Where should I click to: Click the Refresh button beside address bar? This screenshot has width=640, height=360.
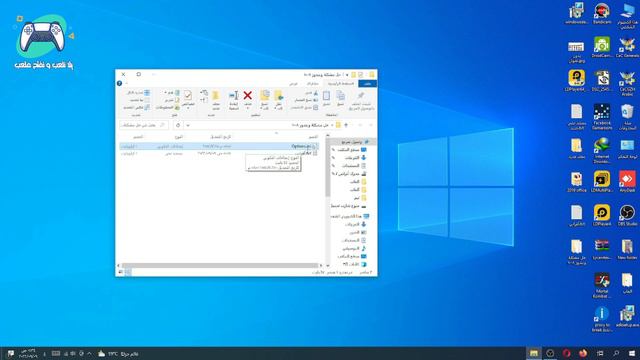coord(178,125)
